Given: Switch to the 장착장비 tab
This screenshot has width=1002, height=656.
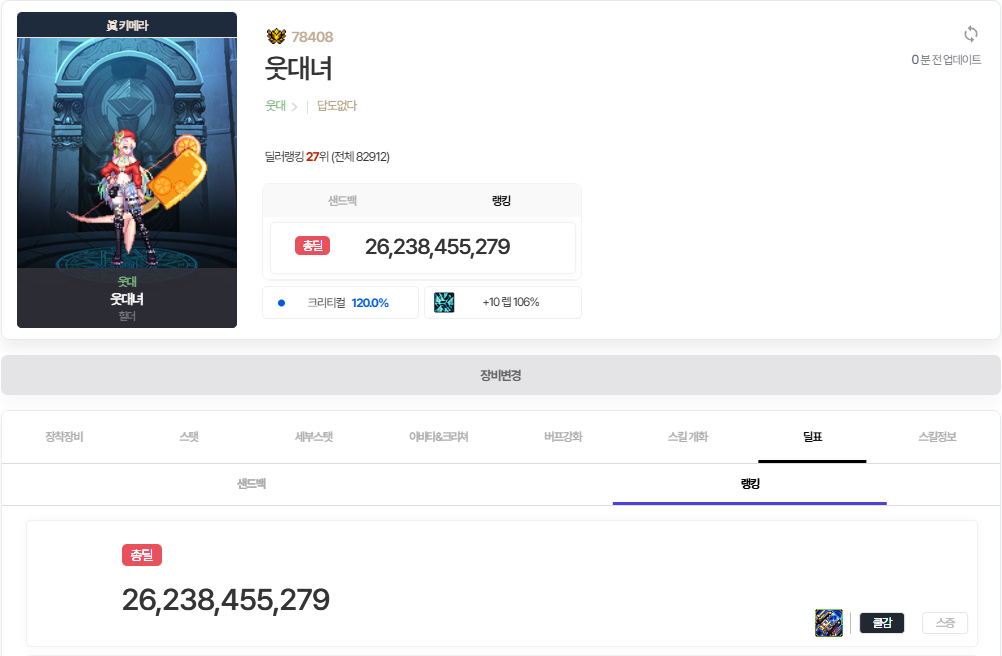Looking at the screenshot, I should (x=64, y=437).
